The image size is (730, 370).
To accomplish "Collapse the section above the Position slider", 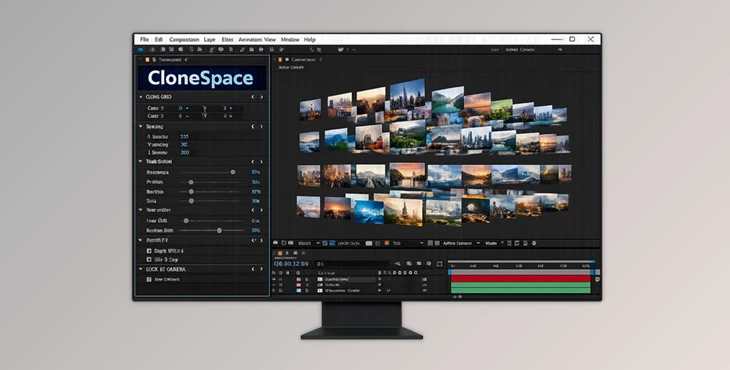I will pyautogui.click(x=141, y=161).
